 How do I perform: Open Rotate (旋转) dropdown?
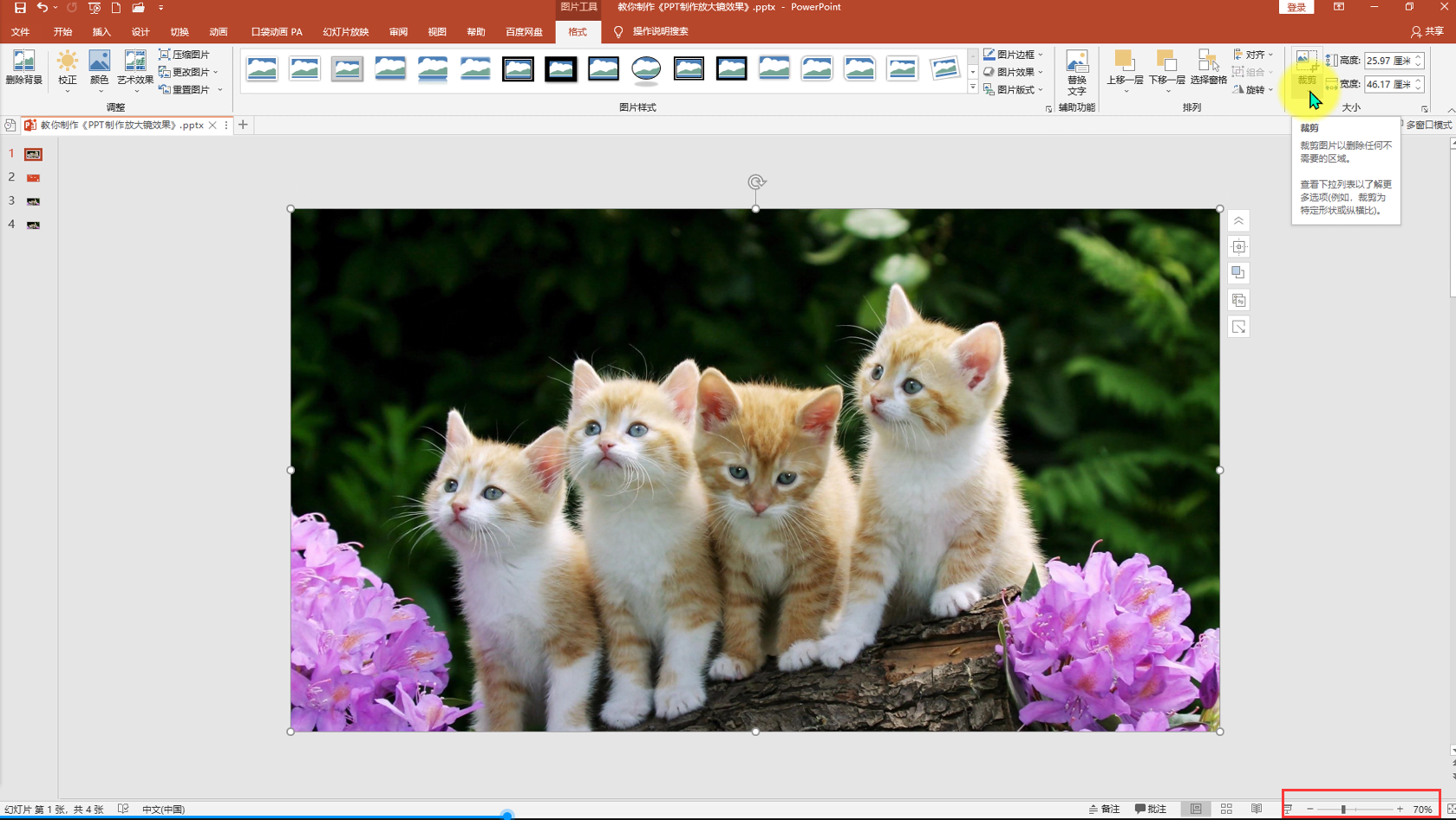click(1253, 89)
